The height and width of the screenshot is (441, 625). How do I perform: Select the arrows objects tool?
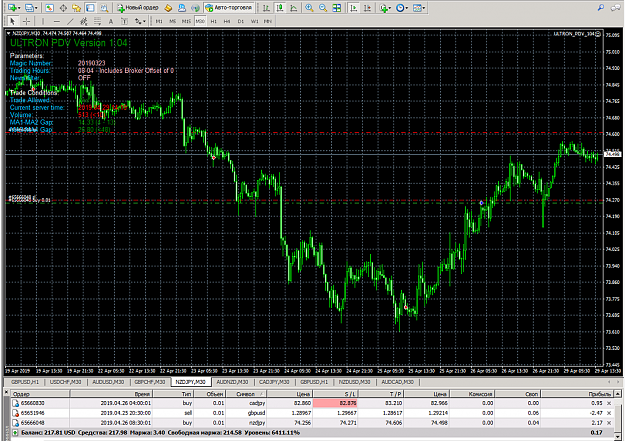click(138, 21)
